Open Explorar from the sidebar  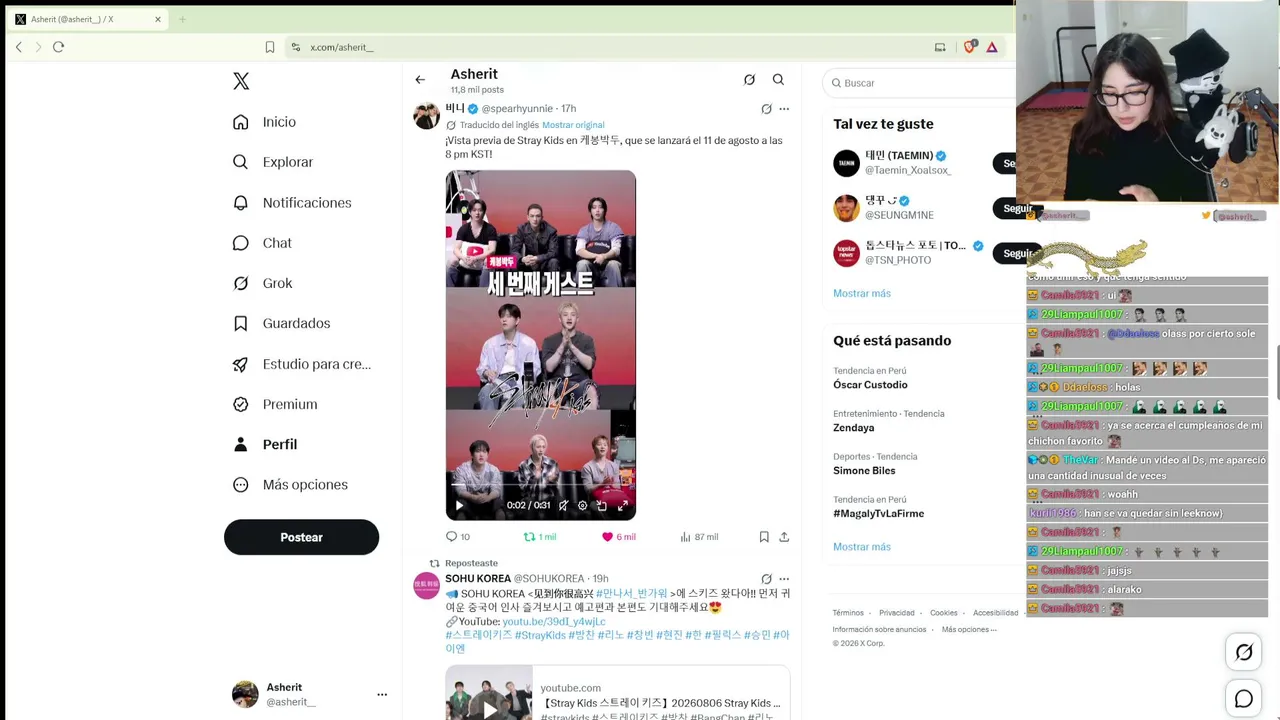(x=273, y=162)
